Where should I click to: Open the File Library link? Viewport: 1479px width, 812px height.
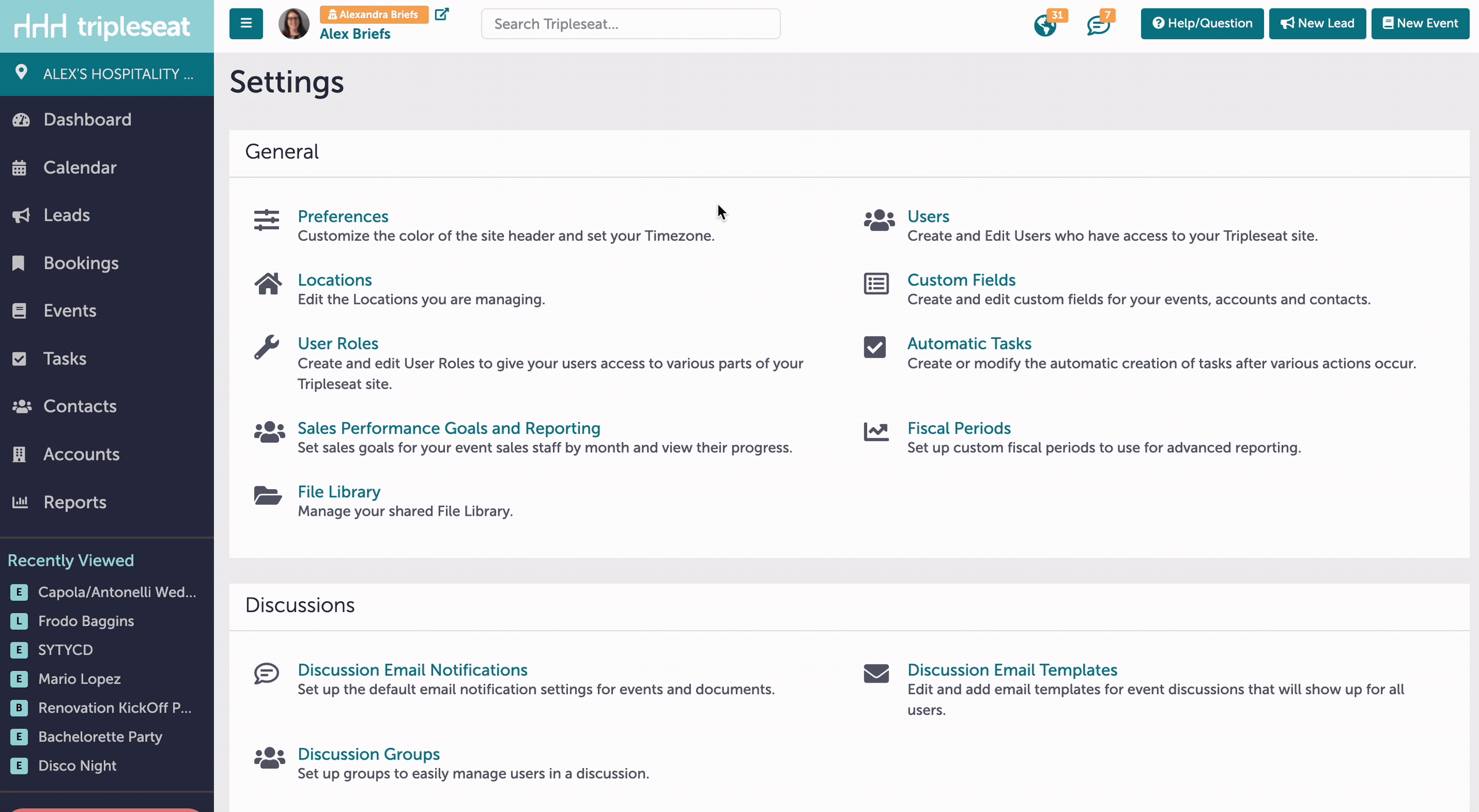tap(339, 491)
